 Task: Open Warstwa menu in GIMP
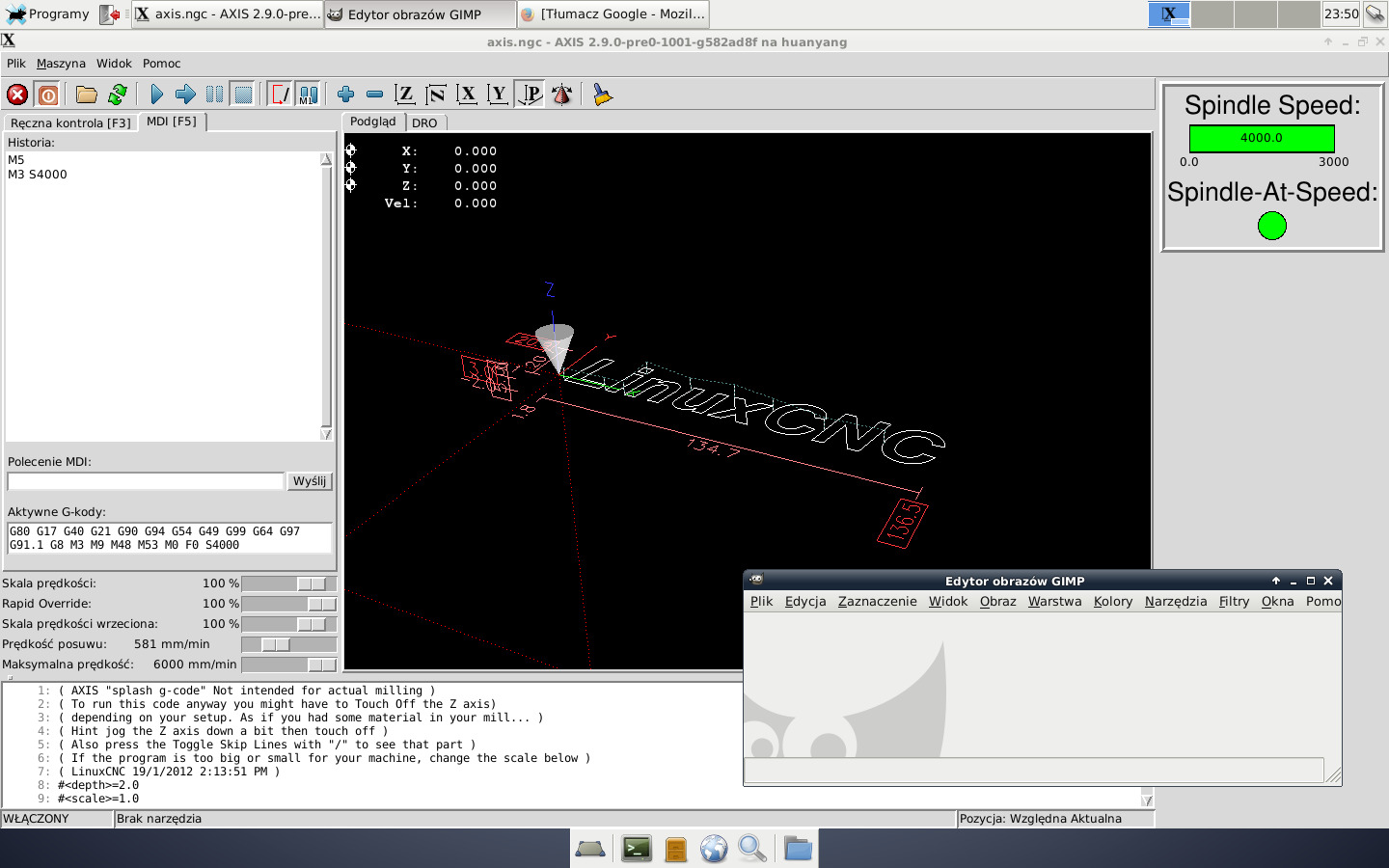tap(1054, 601)
